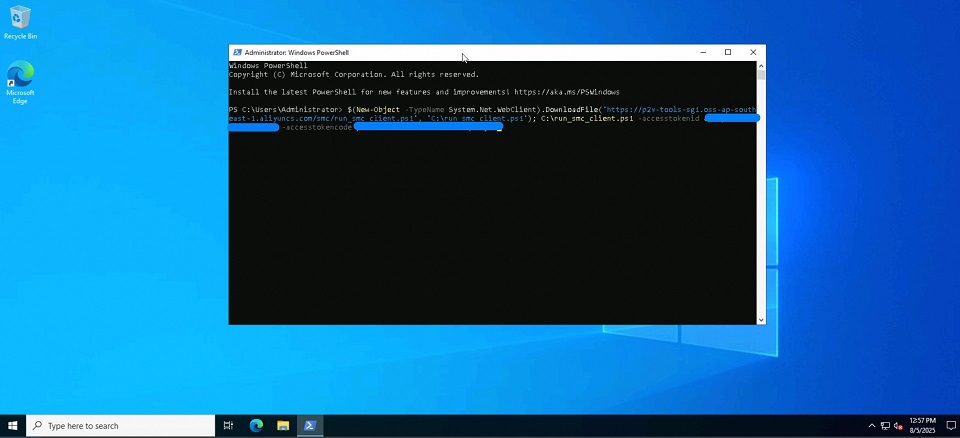Click the PowerShell vertical scrollbar thumb
Screen dimensions: 960x438
761,75
